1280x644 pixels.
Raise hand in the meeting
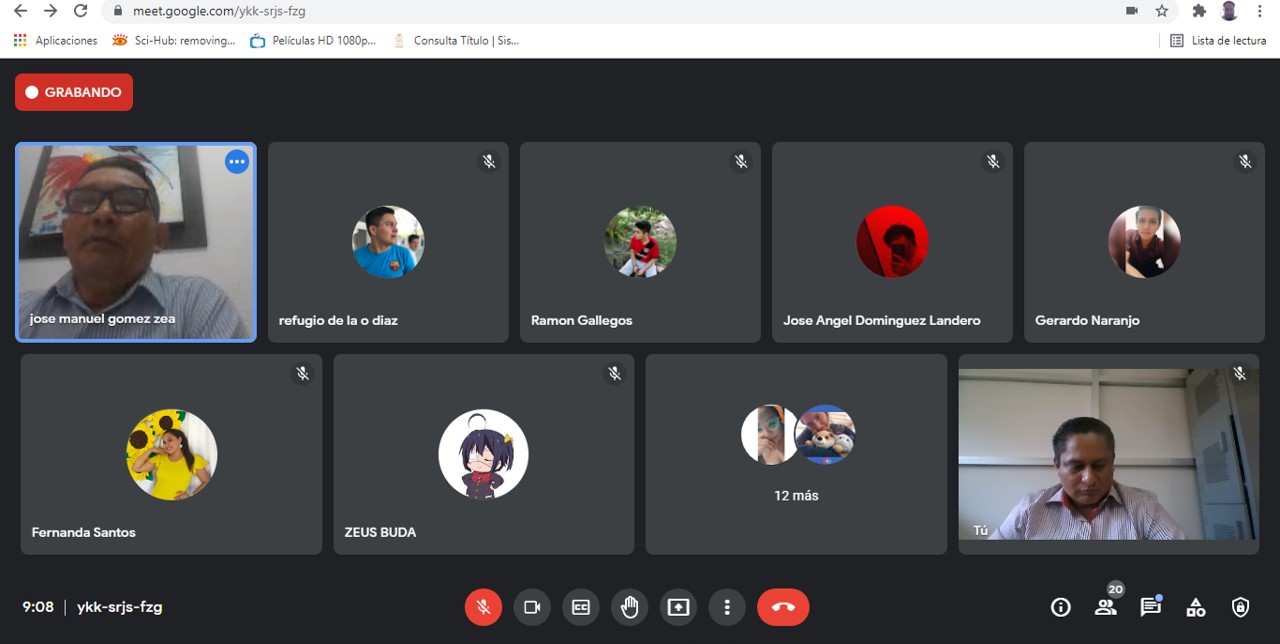click(630, 607)
